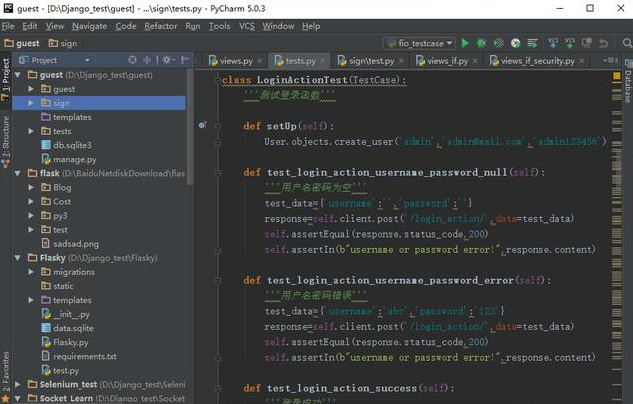Select manage.py in the project tree
Screen dimensions: 633x404
(74, 159)
